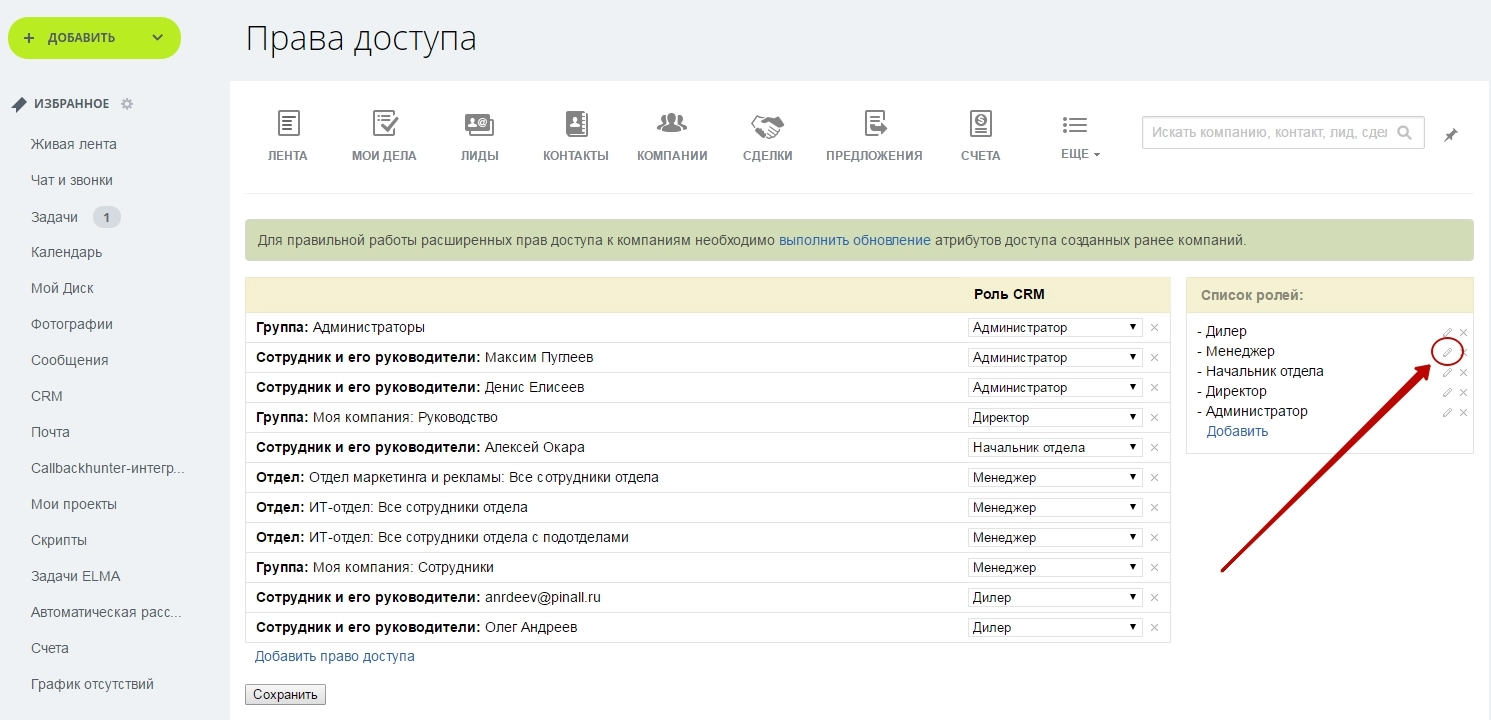Viewport: 1491px width, 720px height.
Task: Open favorites settings gear next to Избранное
Action: coord(127,104)
